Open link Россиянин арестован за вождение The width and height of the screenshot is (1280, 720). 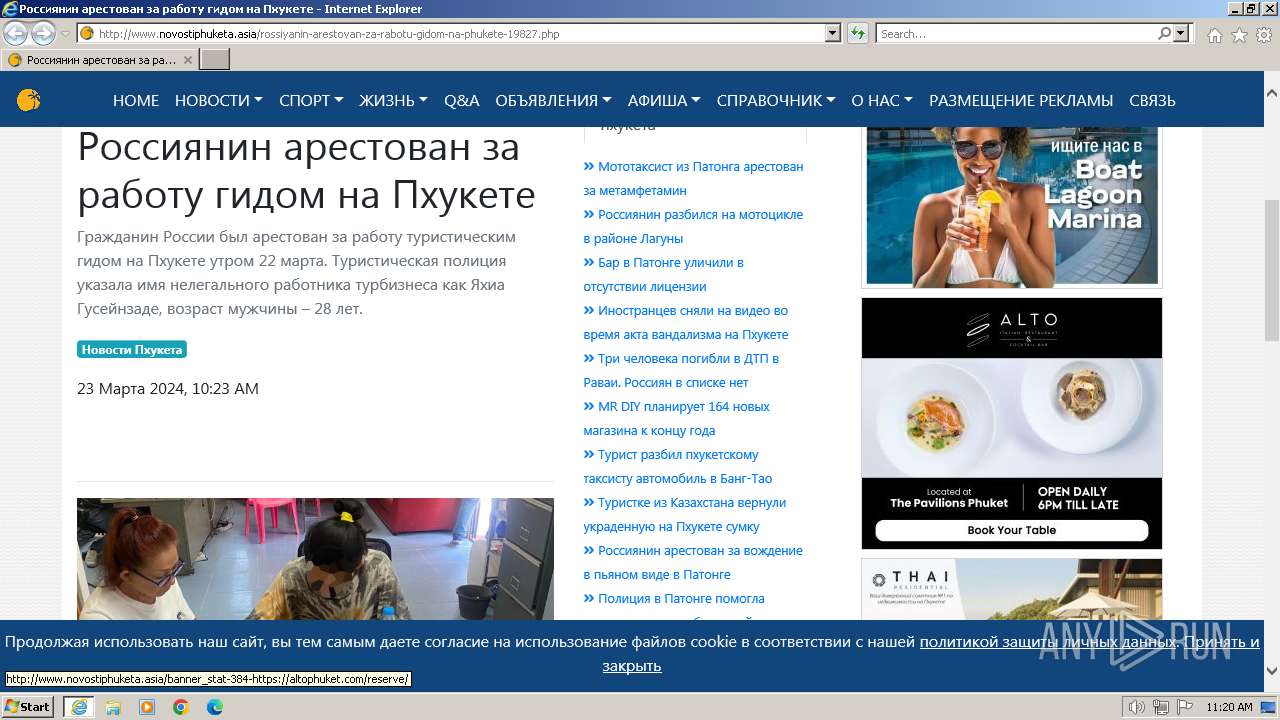[x=693, y=562]
